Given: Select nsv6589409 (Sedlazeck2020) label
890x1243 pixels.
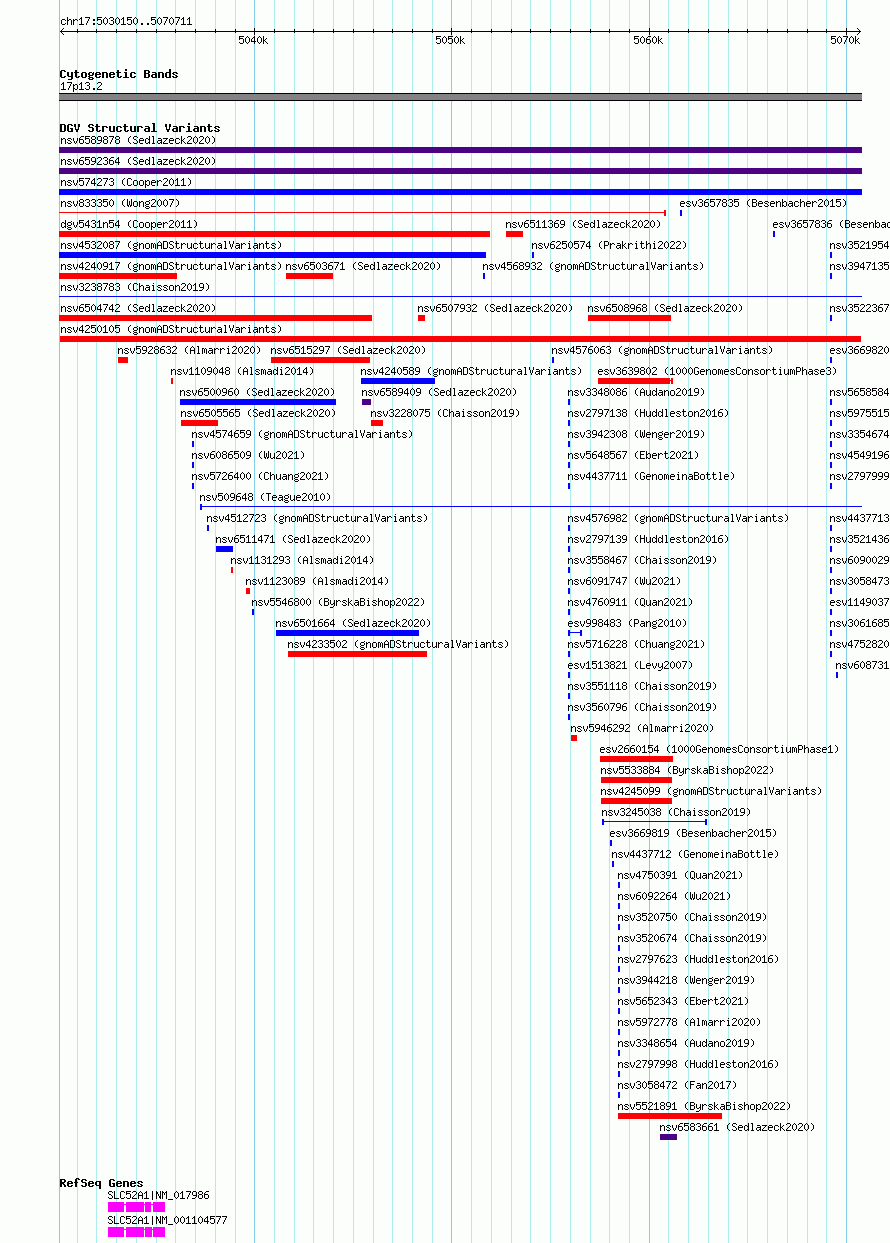Looking at the screenshot, I should [439, 392].
